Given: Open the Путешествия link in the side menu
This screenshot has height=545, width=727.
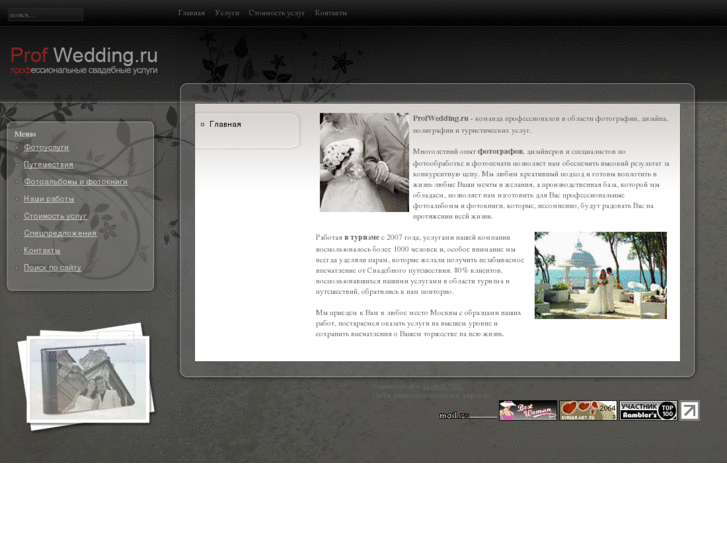Looking at the screenshot, I should pos(49,165).
